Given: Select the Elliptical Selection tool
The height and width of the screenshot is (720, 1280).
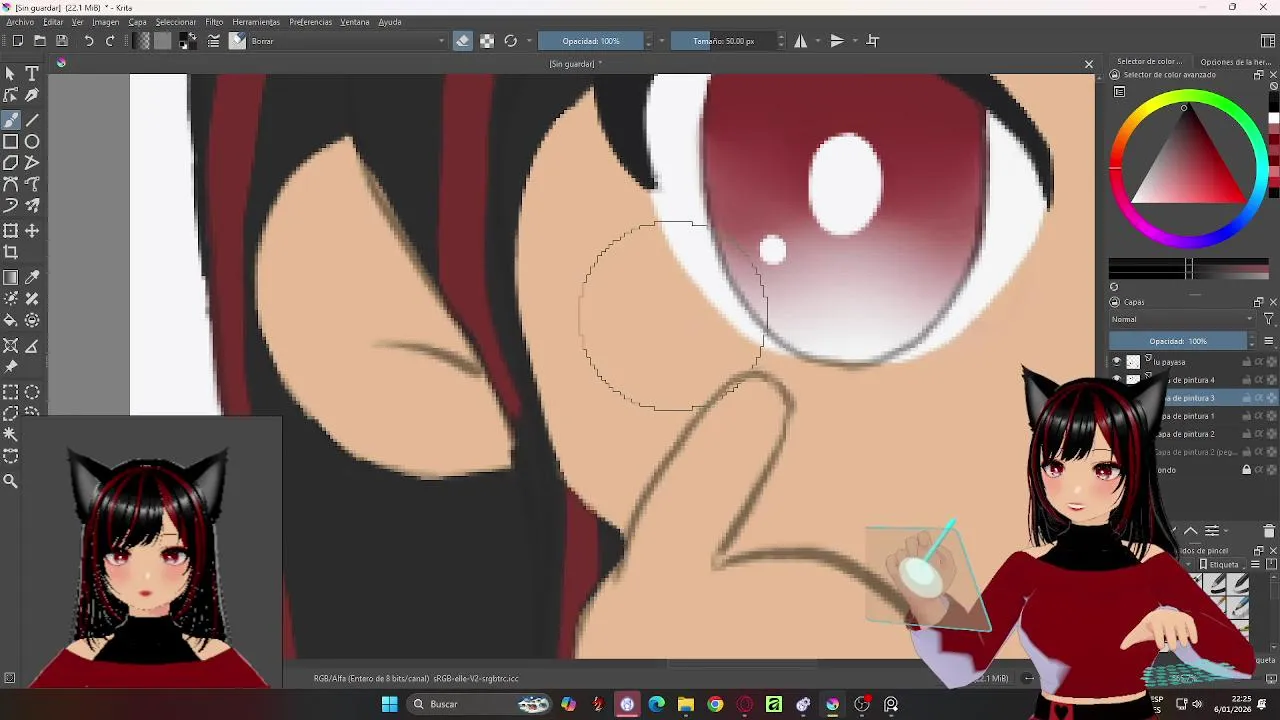Looking at the screenshot, I should (x=32, y=392).
